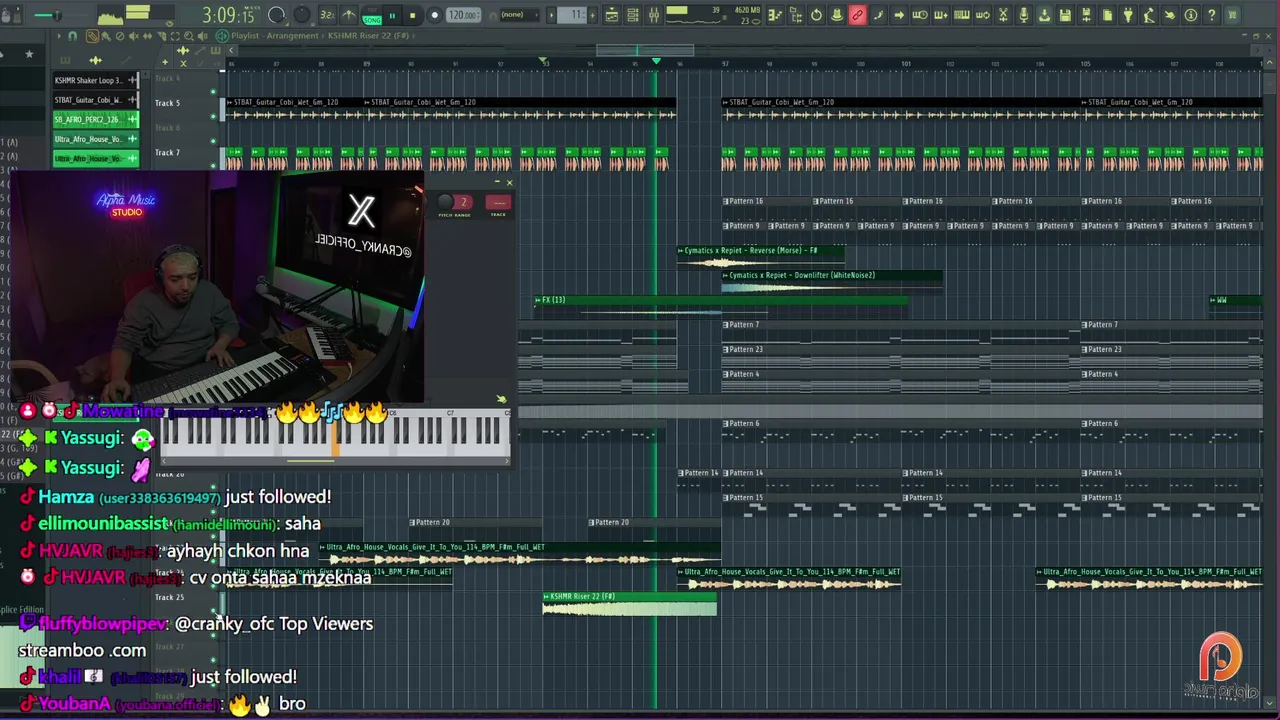Open the View Playlist icon in main toolbar
Viewport: 1280px width, 720px height.
611,15
